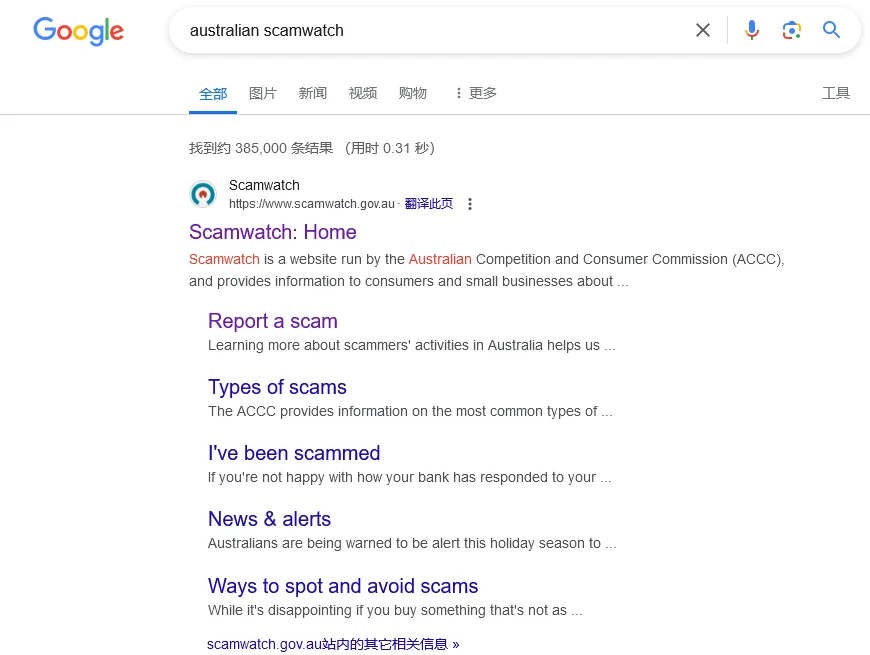Open Google Lens image search
870x655 pixels.
click(x=792, y=30)
